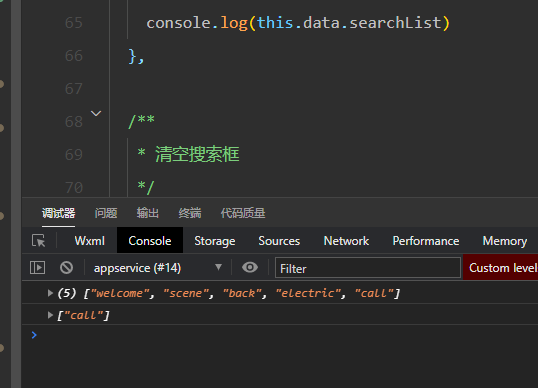Select the 终端 panel tab
The height and width of the screenshot is (388, 538).
point(190,213)
